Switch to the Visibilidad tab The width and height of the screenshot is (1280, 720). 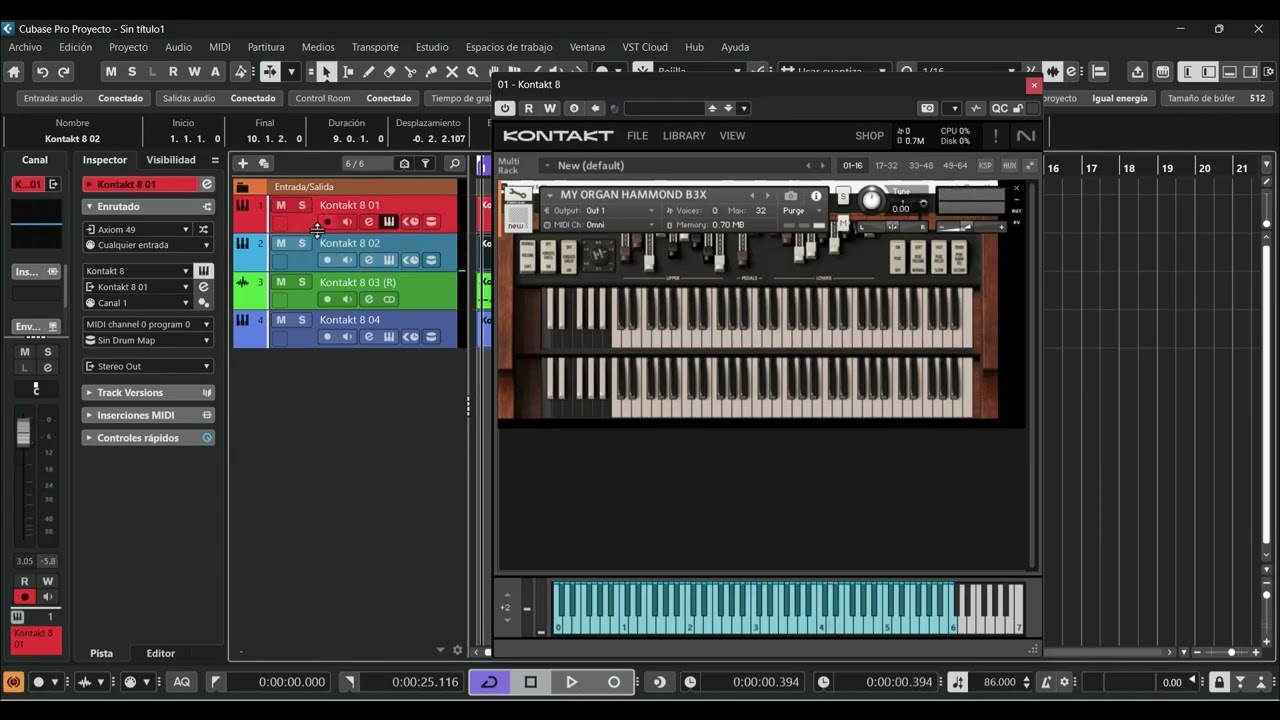(x=171, y=160)
